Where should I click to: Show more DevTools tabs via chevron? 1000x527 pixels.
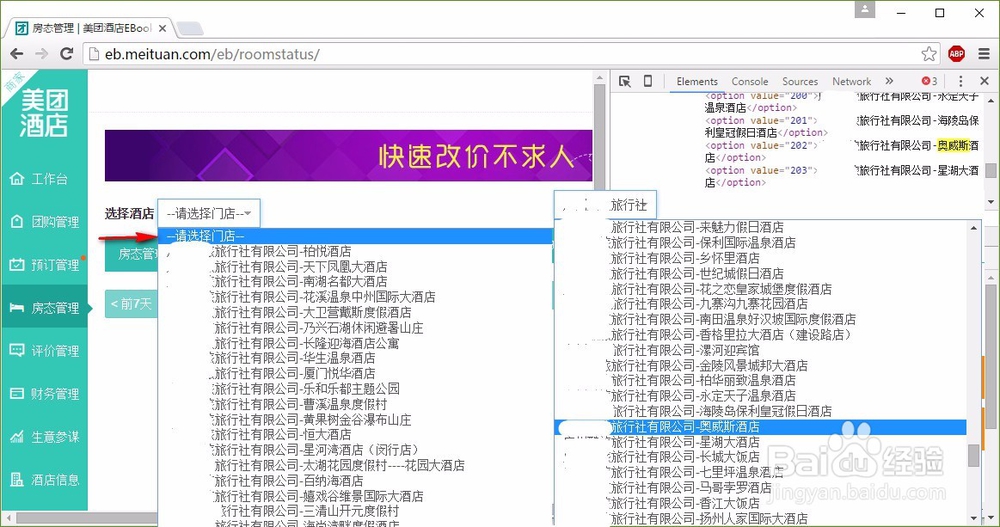889,81
